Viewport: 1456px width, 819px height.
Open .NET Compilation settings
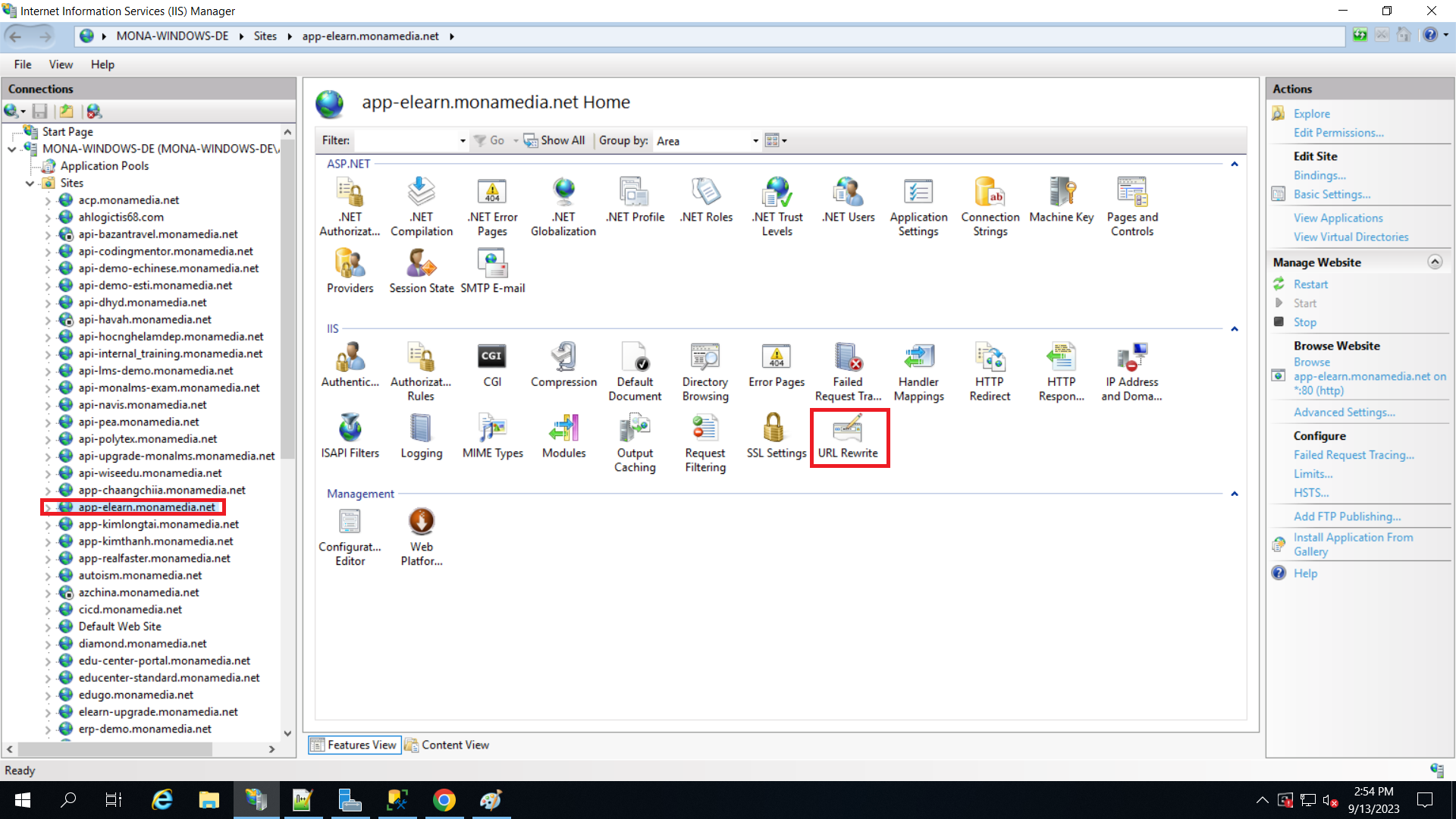click(x=422, y=206)
